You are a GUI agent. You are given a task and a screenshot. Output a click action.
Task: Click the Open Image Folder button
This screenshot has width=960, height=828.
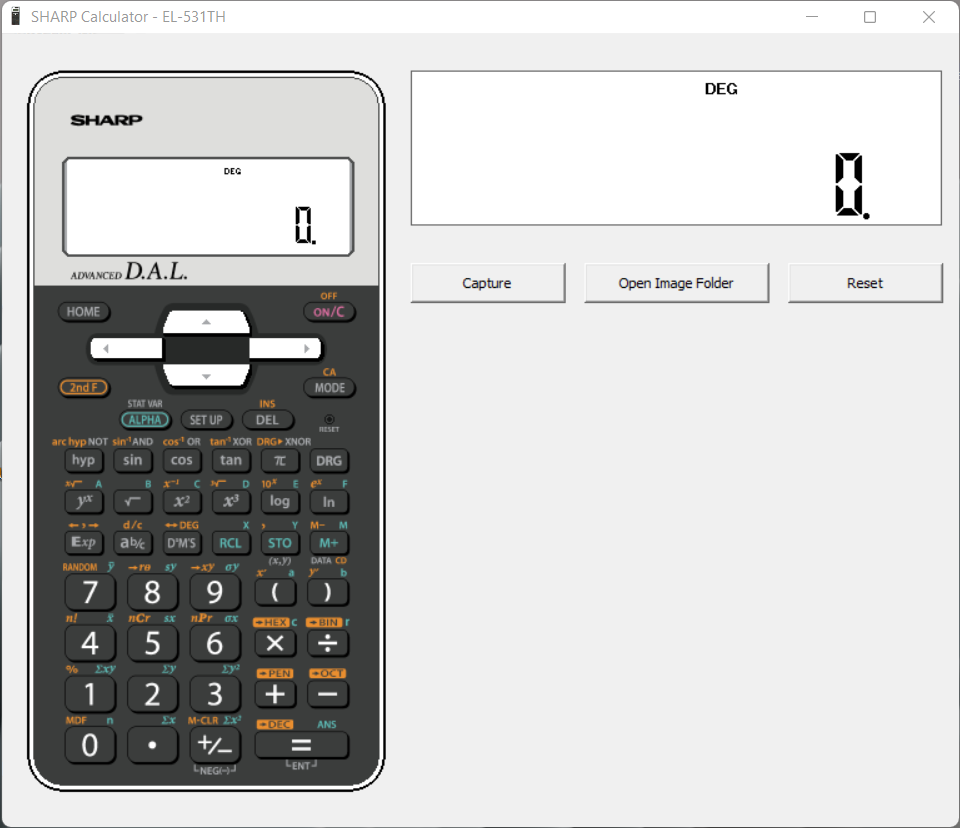click(x=676, y=283)
